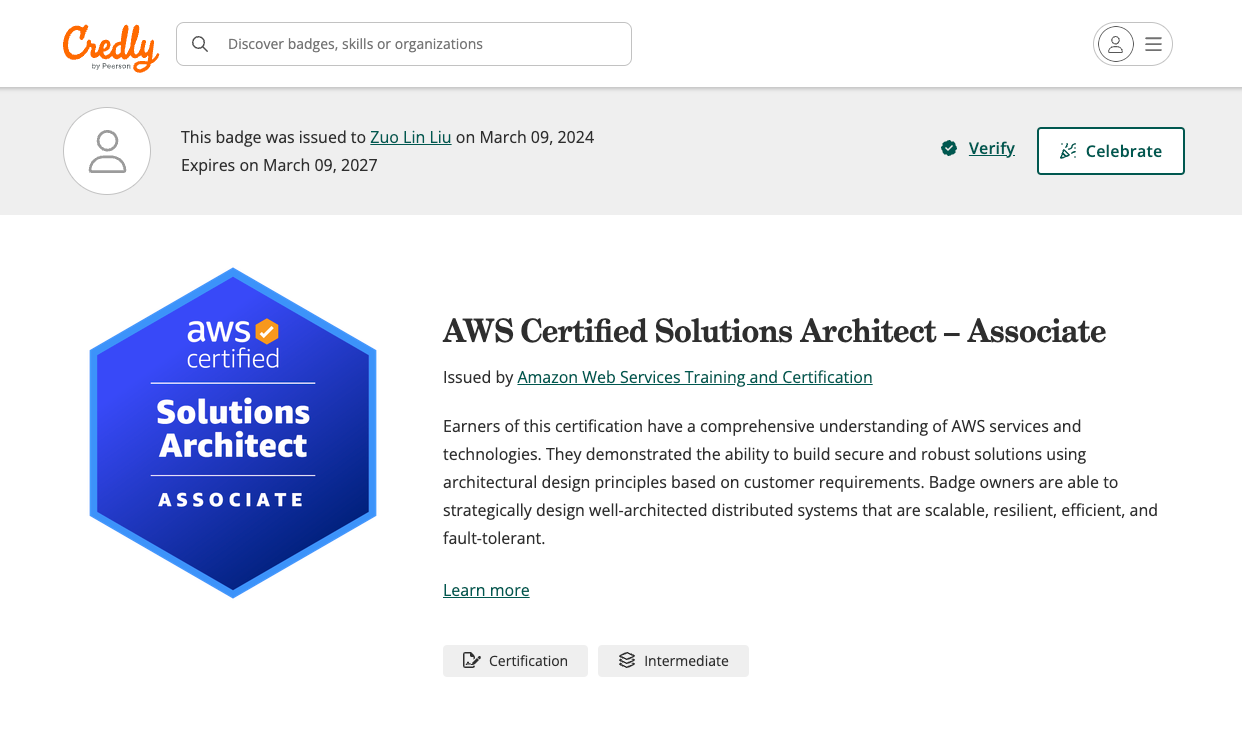1242x731 pixels.
Task: Click the badge title heading text
Action: tap(774, 331)
